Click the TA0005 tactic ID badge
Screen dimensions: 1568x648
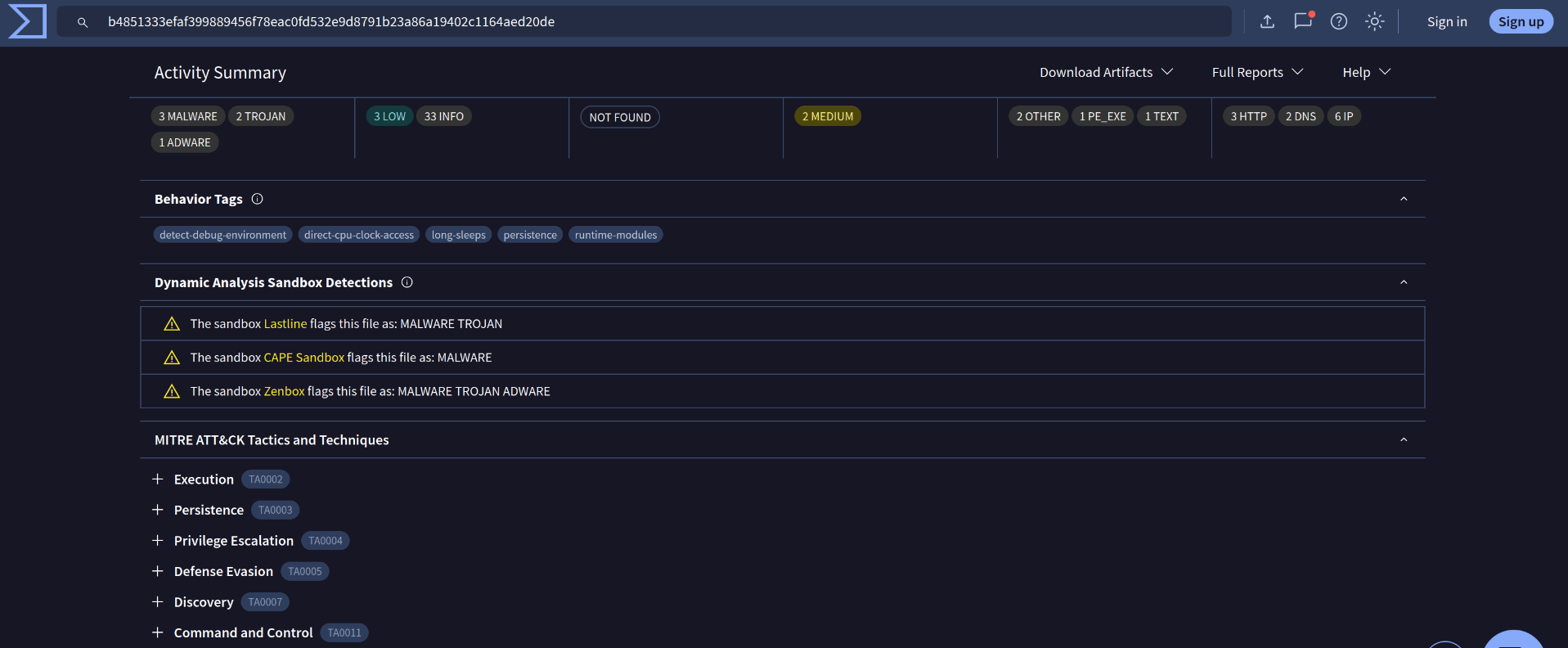point(305,571)
